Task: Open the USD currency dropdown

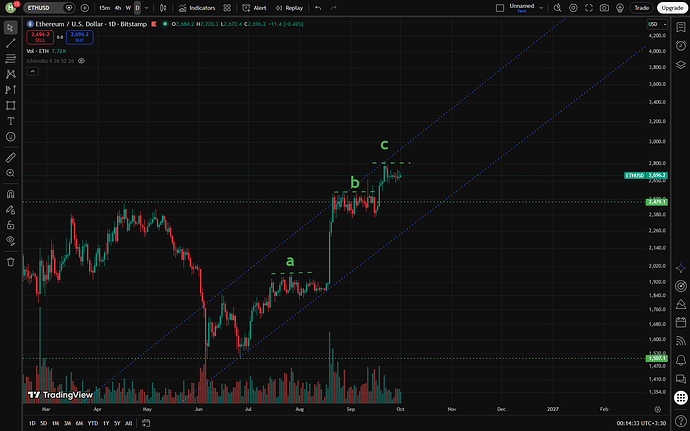Action: 657,24
